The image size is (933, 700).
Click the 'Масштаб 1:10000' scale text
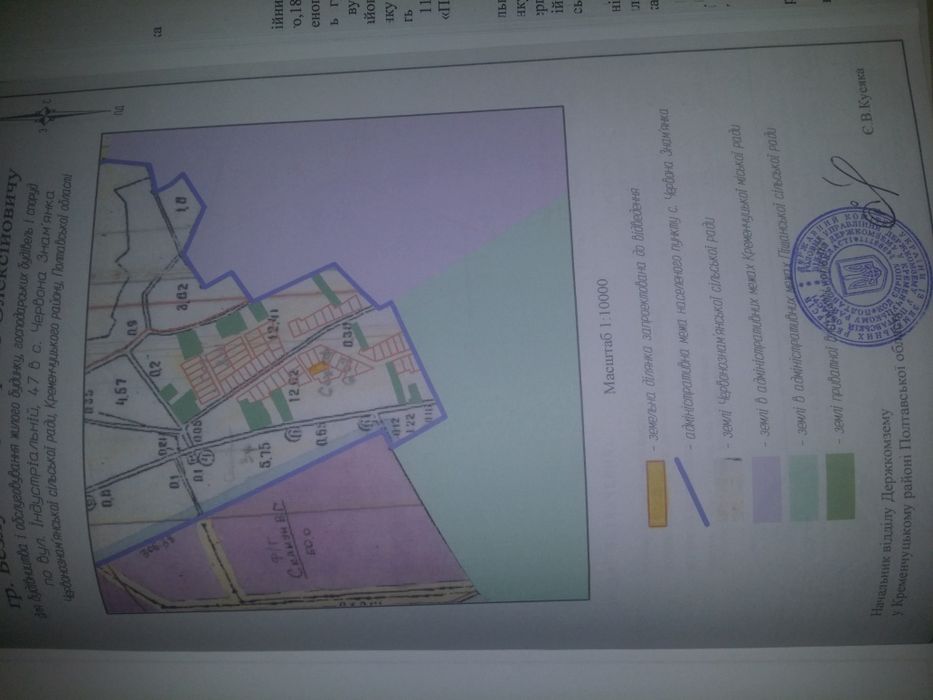tap(607, 337)
